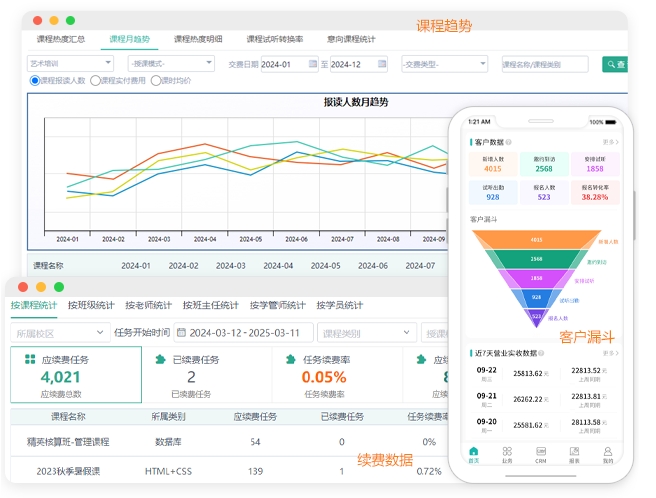The image size is (656, 498).
Task: Select the 课程实付费用 radio option
Action: (95, 81)
